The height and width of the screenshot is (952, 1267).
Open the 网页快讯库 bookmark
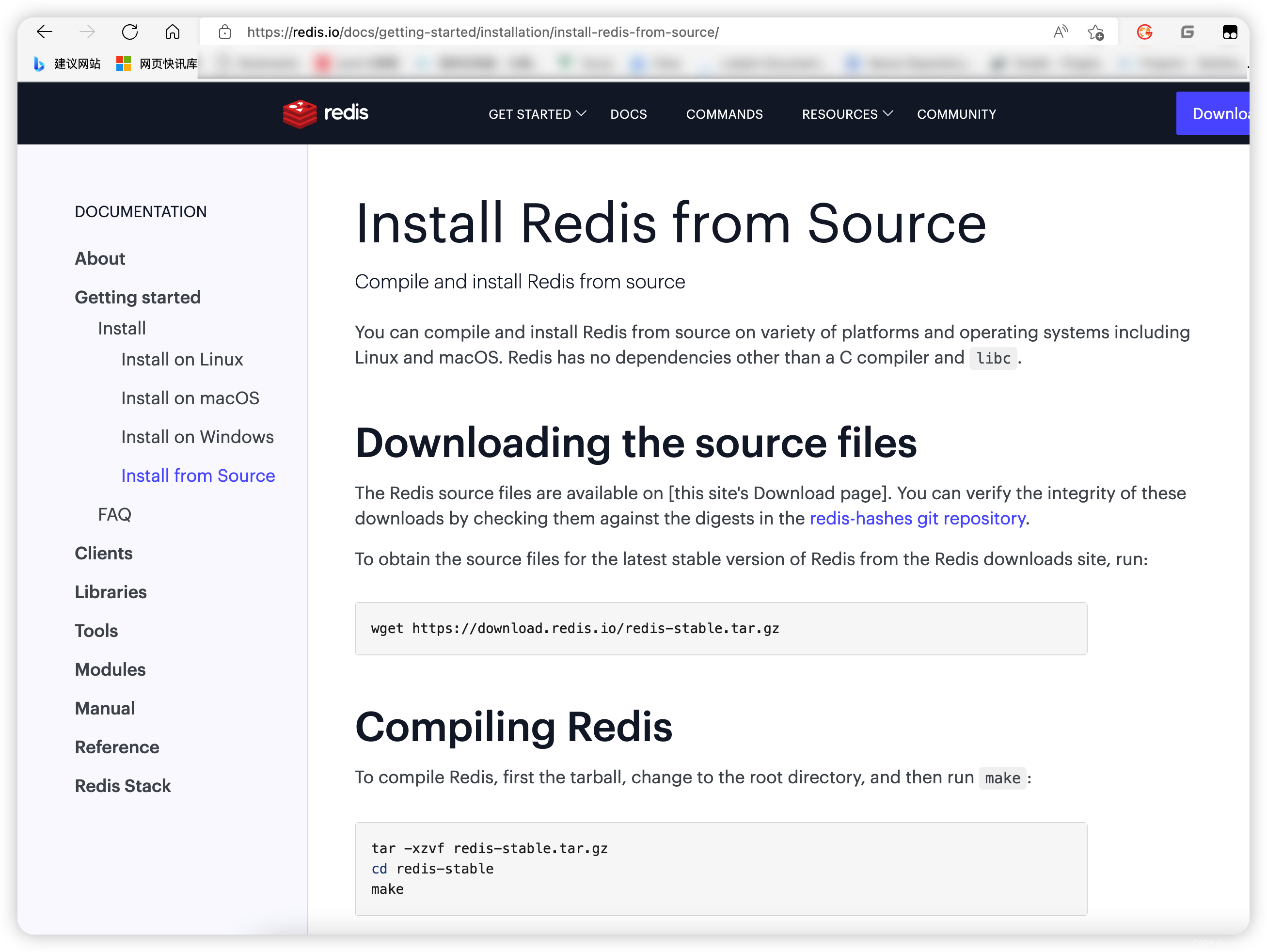[x=157, y=63]
